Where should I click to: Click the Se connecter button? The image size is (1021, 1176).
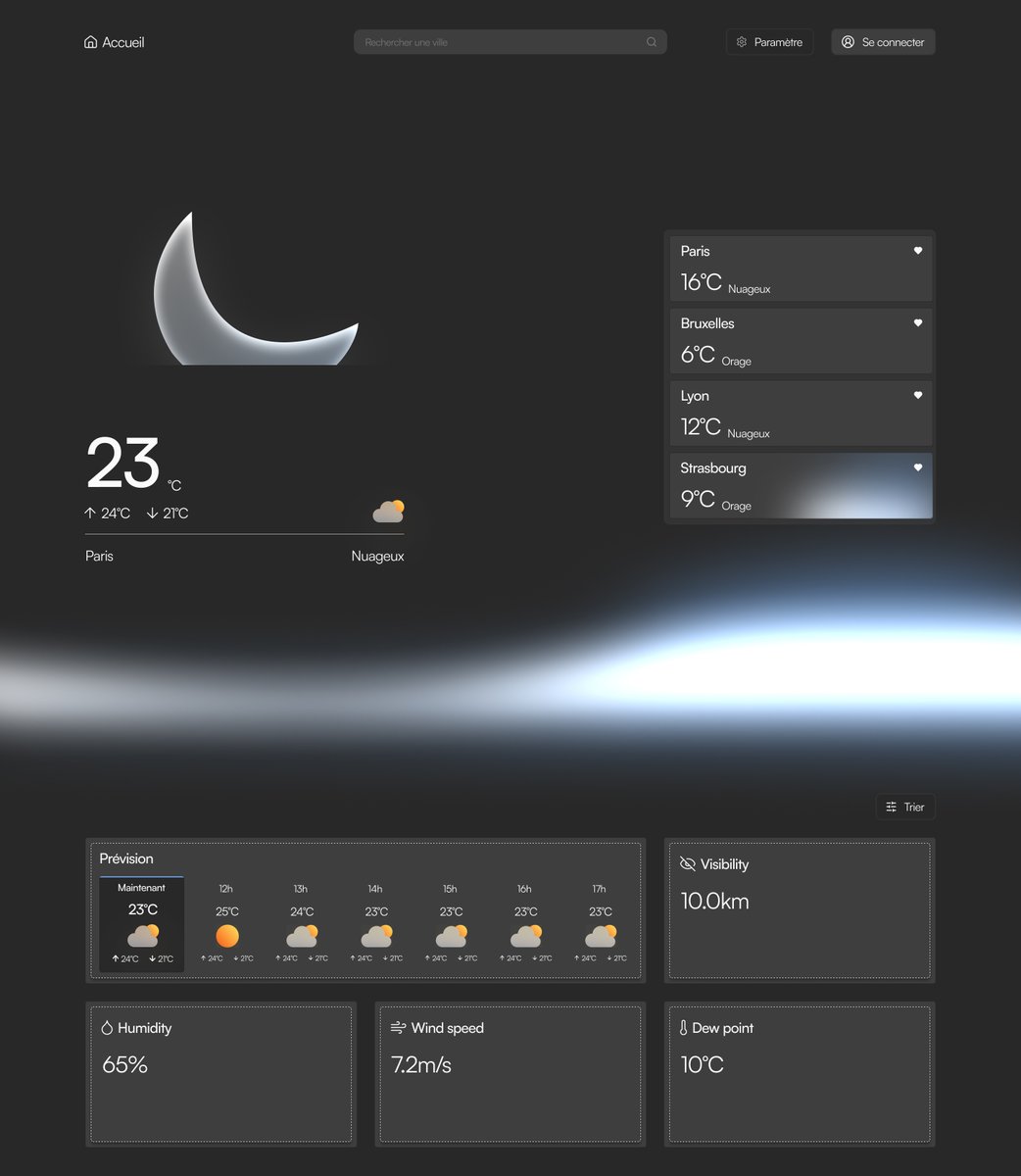[883, 42]
